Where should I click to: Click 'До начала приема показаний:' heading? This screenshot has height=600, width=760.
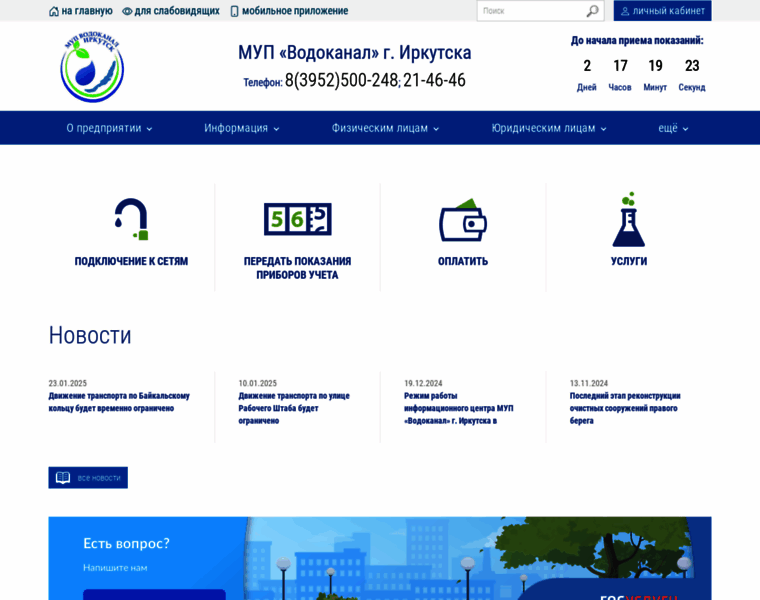(x=637, y=41)
